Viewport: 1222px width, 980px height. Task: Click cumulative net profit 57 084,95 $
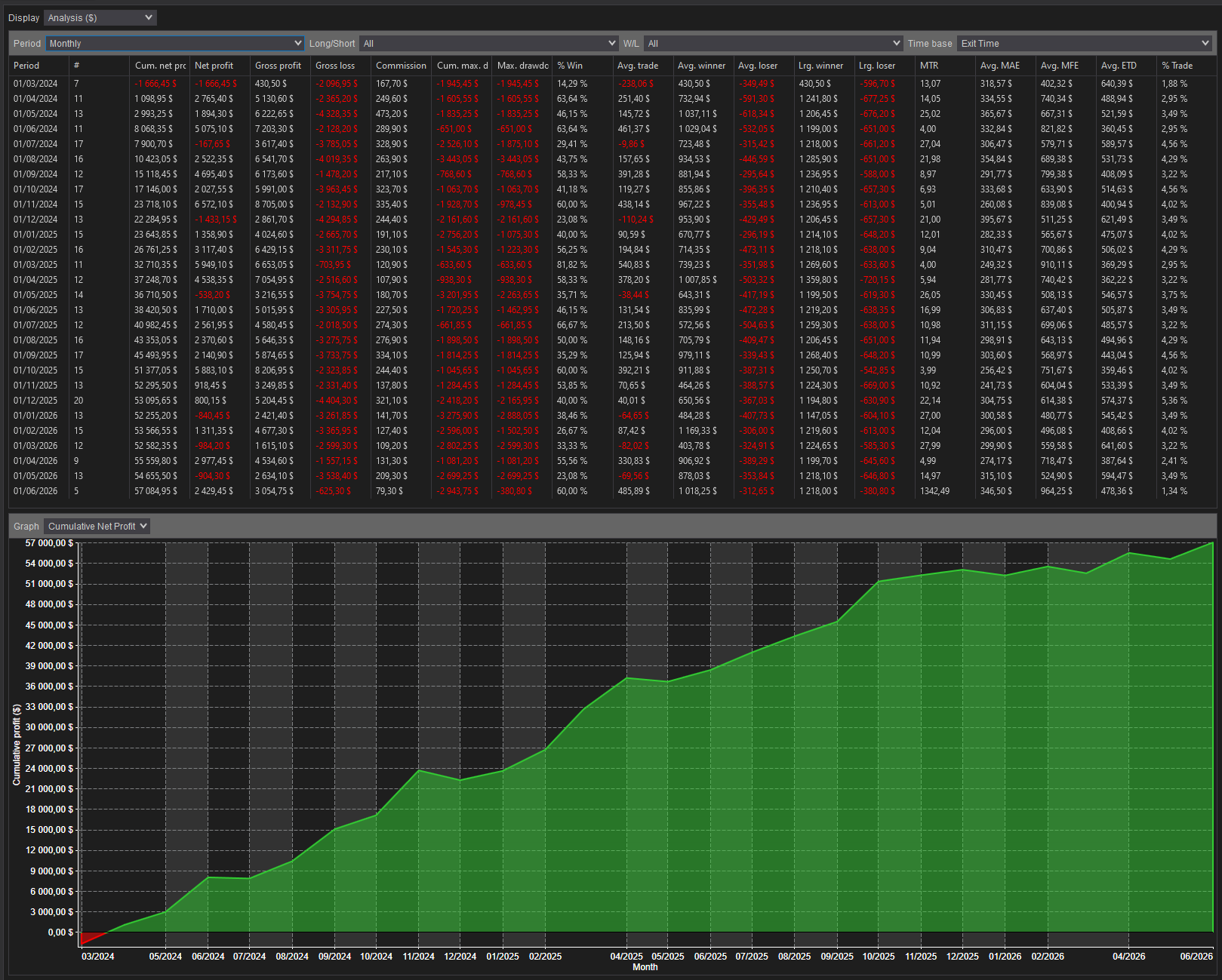pyautogui.click(x=156, y=491)
